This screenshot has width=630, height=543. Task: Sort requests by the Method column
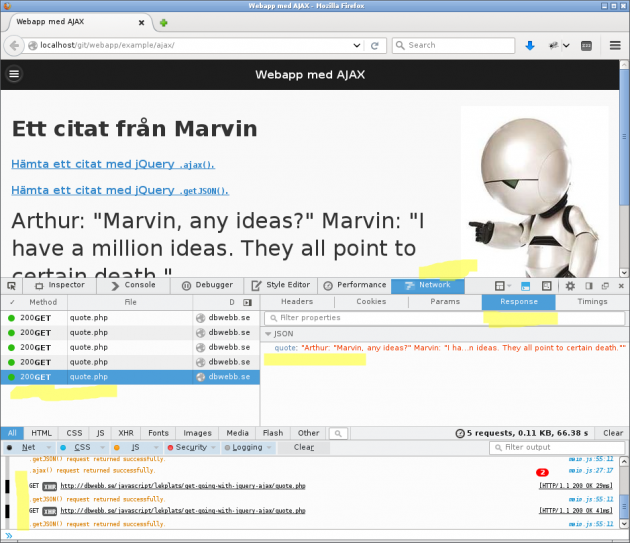[x=43, y=302]
